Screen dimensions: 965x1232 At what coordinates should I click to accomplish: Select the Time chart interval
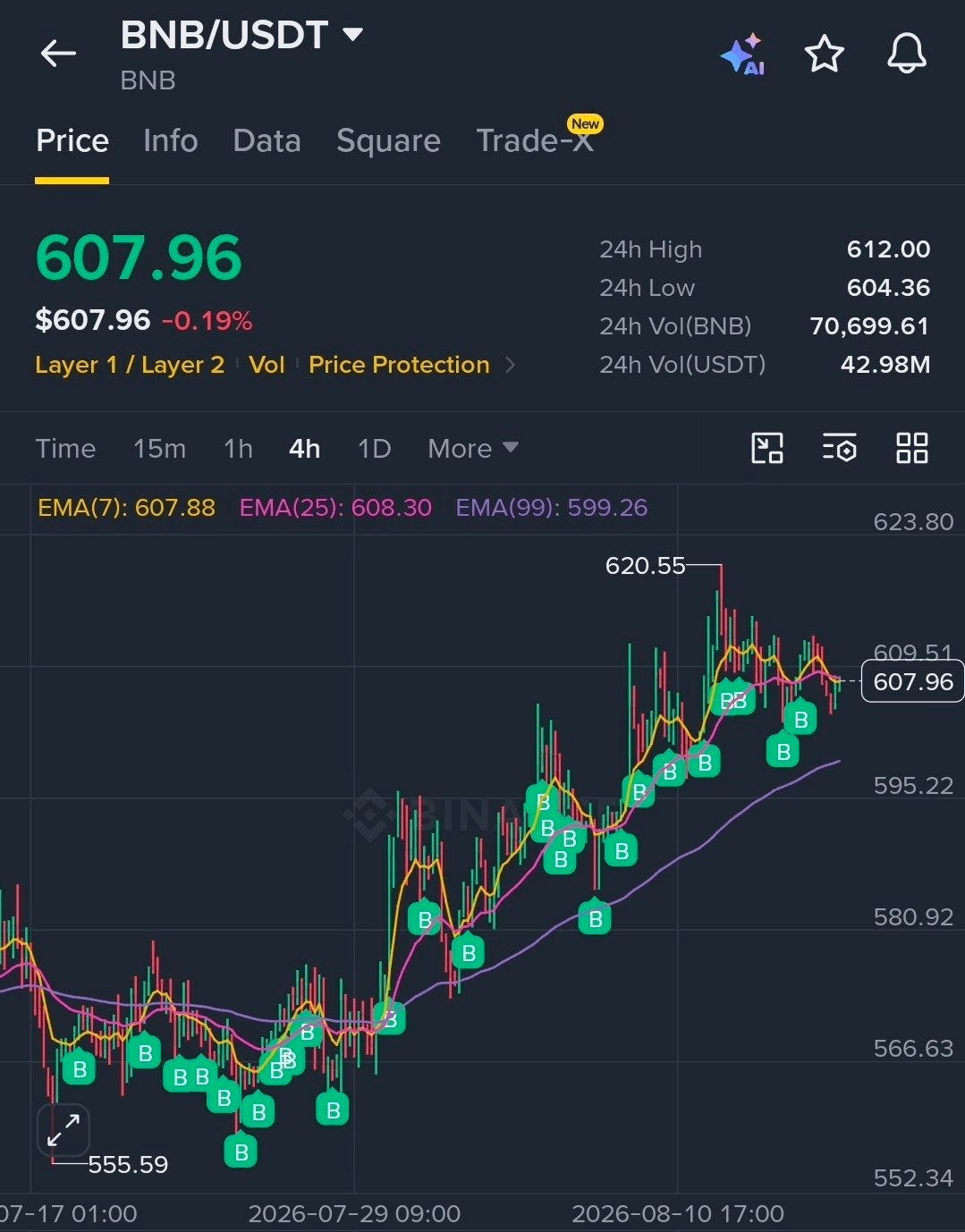point(65,448)
